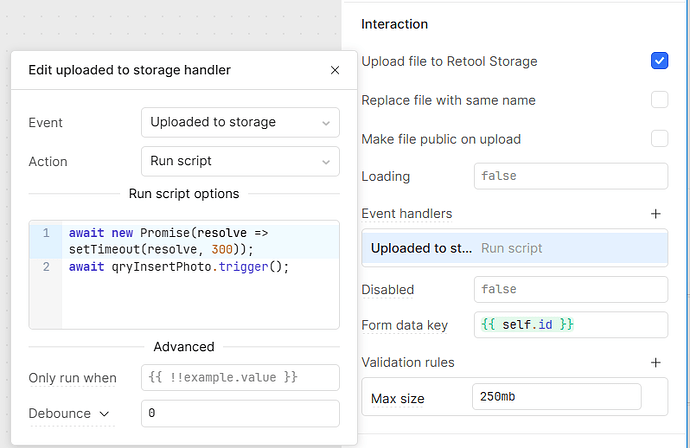Close the edit handler popup
Image resolution: width=690 pixels, height=448 pixels.
pos(335,70)
